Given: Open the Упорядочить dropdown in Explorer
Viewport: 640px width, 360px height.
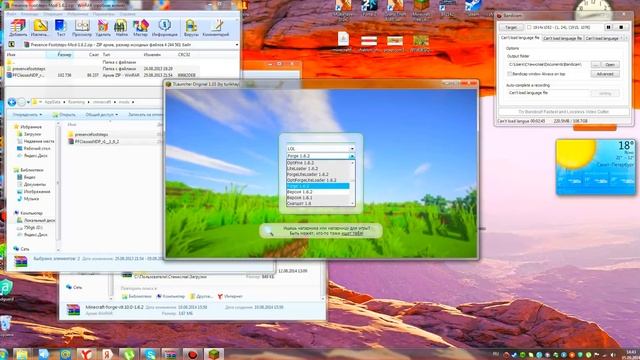Looking at the screenshot, I should pos(27,115).
